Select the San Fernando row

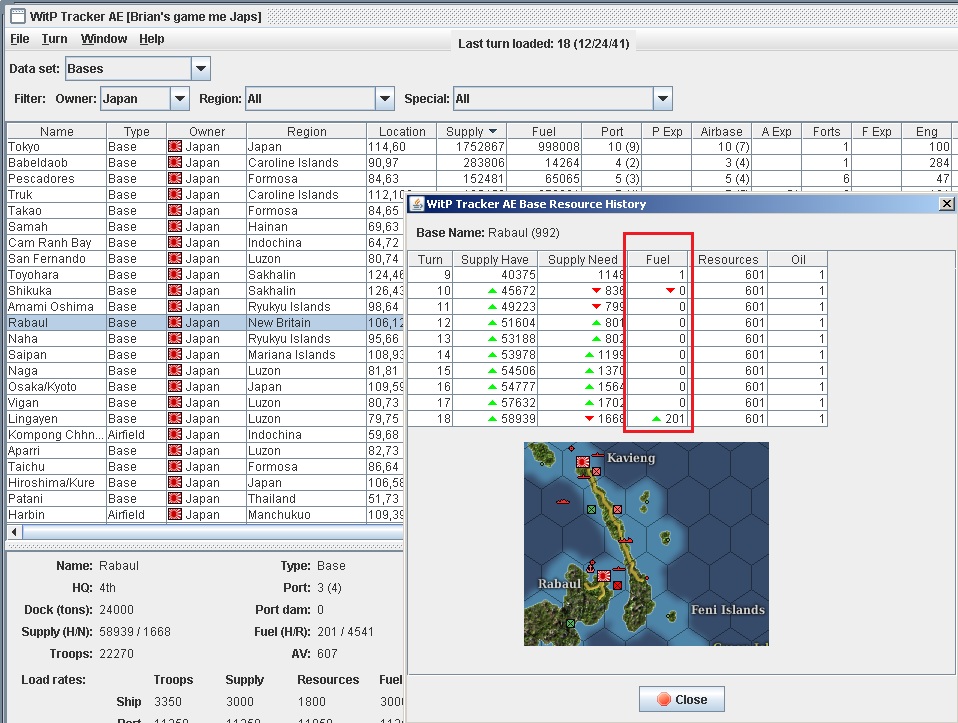pos(205,259)
